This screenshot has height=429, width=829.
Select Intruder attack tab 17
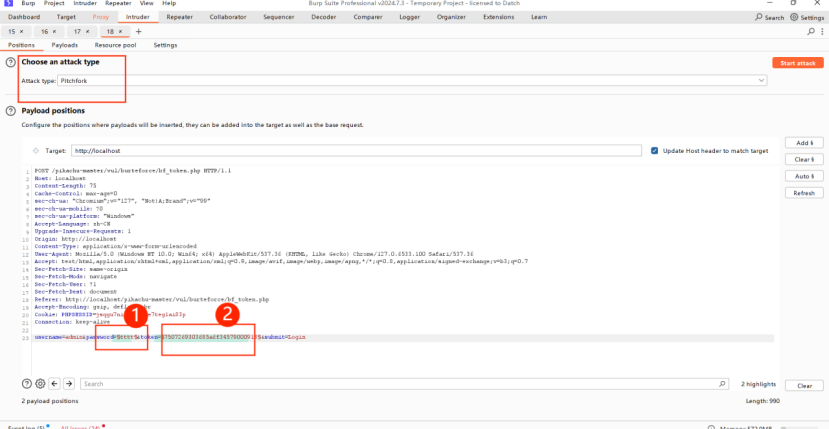tap(77, 32)
